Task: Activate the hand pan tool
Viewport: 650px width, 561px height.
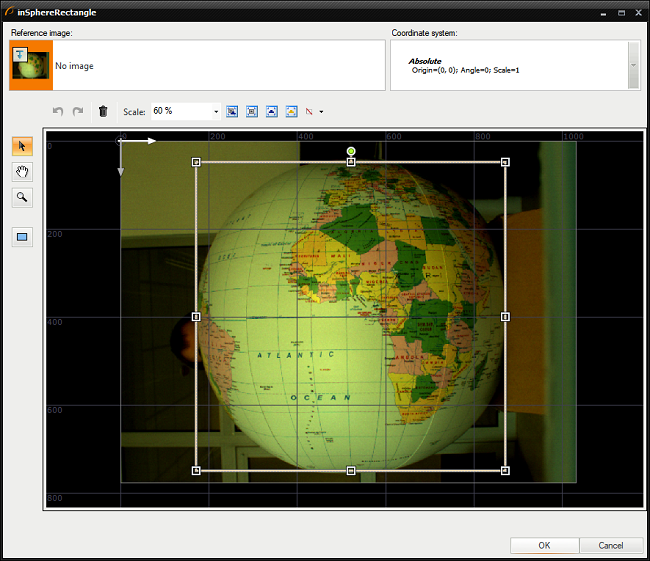Action: (x=22, y=171)
